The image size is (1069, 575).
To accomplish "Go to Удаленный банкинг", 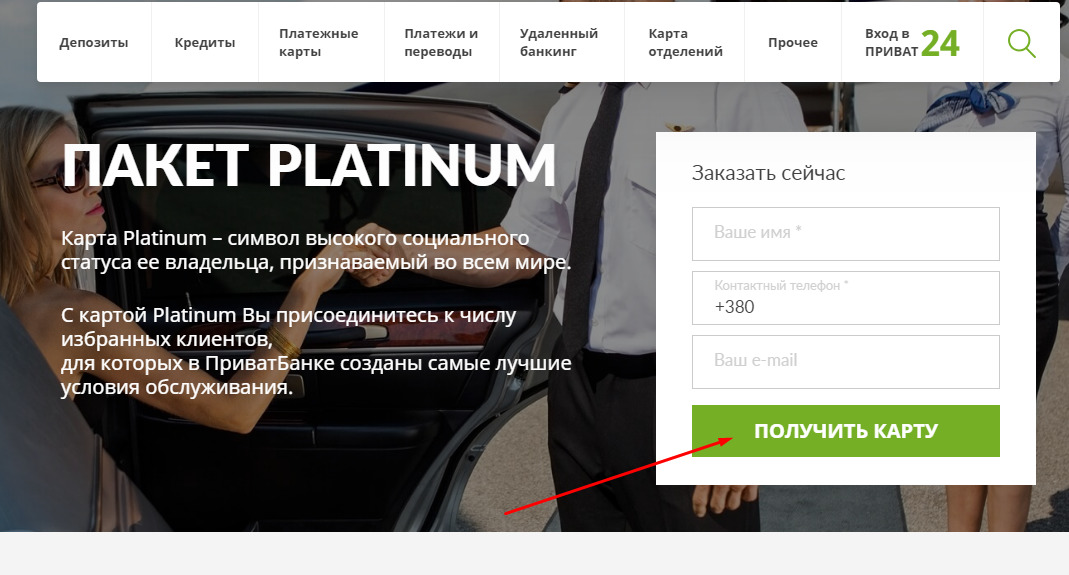I will (x=558, y=42).
